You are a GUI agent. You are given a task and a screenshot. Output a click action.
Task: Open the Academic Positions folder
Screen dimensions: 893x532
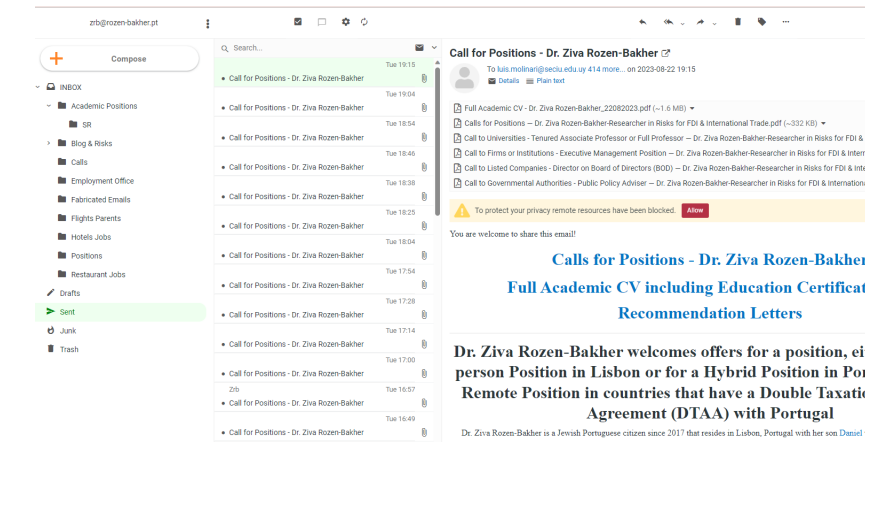104,106
